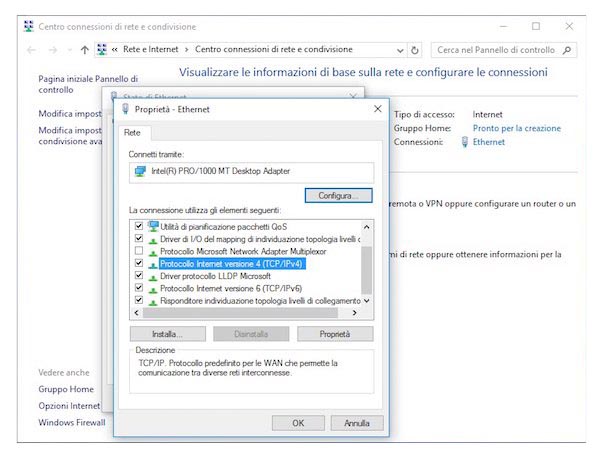
Task: Expand address bar history dropdown
Action: click(x=400, y=50)
